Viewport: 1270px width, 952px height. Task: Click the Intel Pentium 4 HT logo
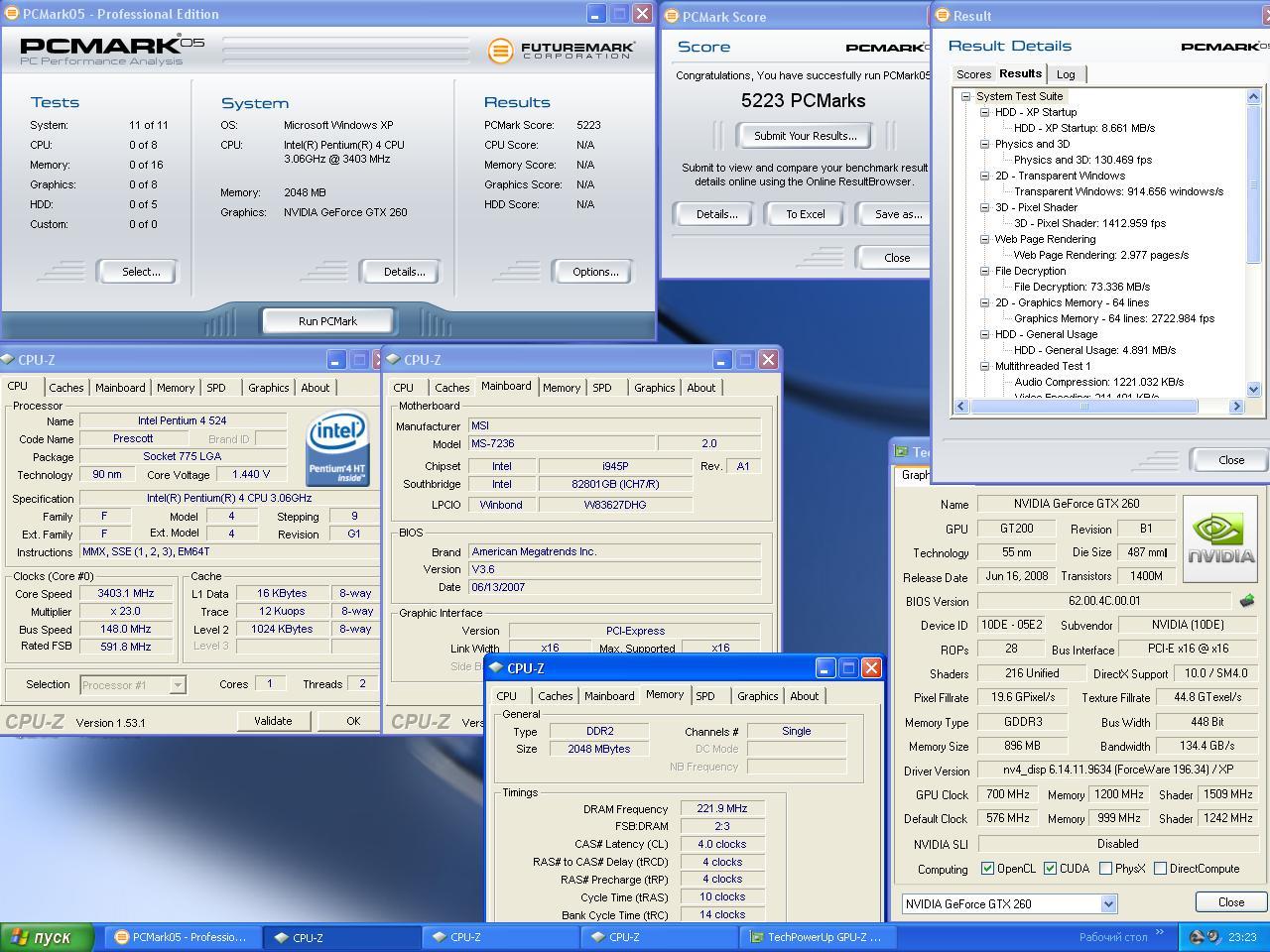338,449
